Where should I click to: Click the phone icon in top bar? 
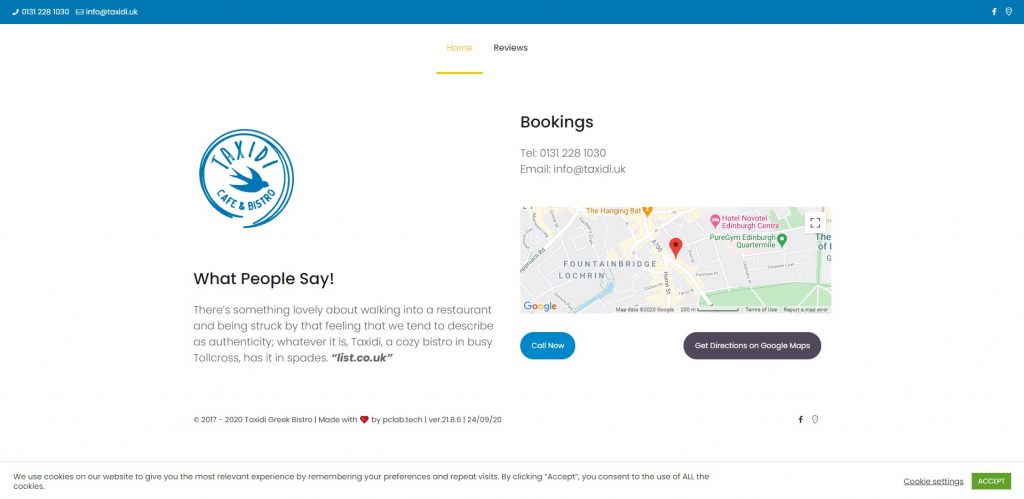pyautogui.click(x=16, y=12)
